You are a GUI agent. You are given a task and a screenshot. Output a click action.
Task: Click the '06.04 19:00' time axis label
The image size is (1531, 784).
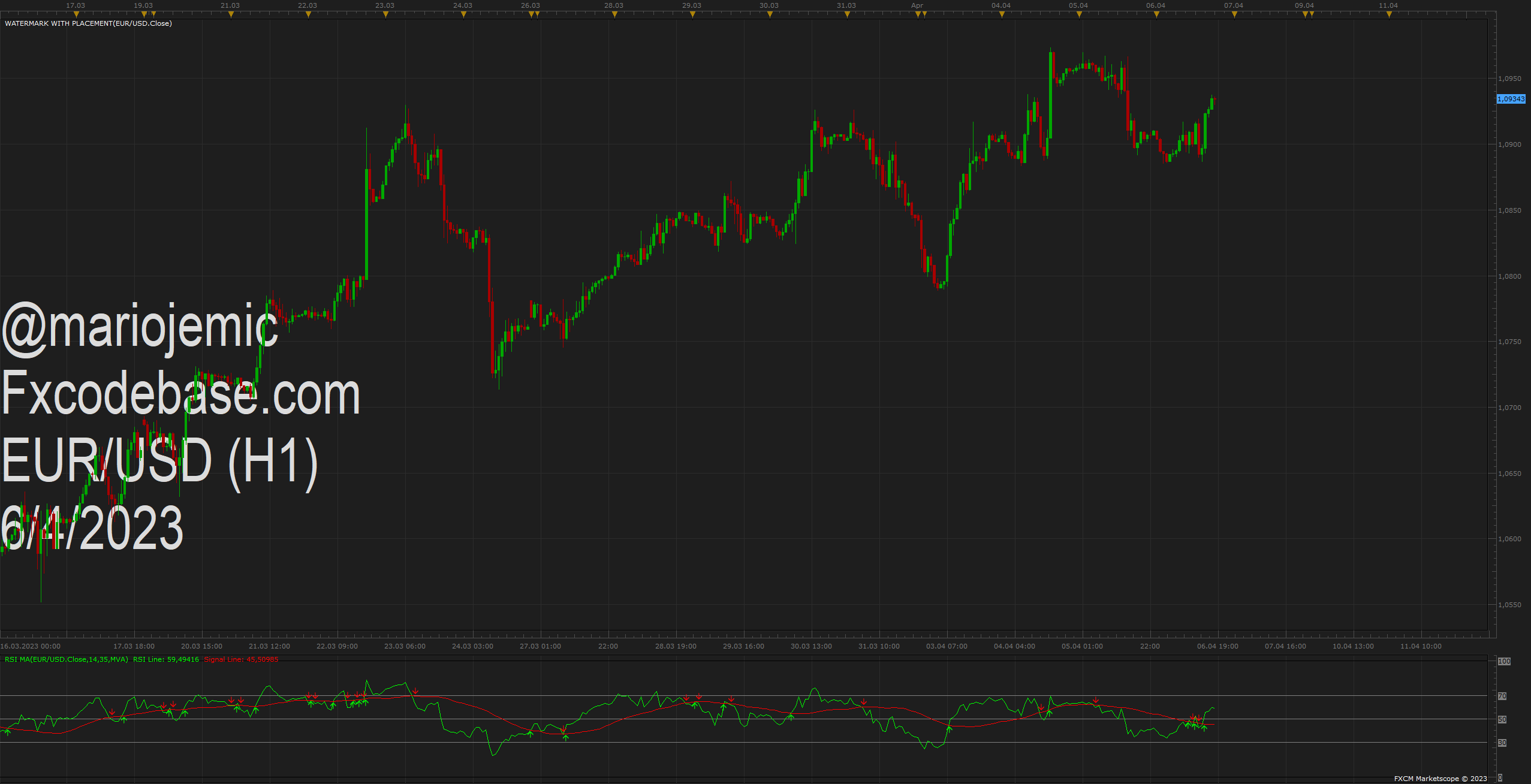point(1218,646)
